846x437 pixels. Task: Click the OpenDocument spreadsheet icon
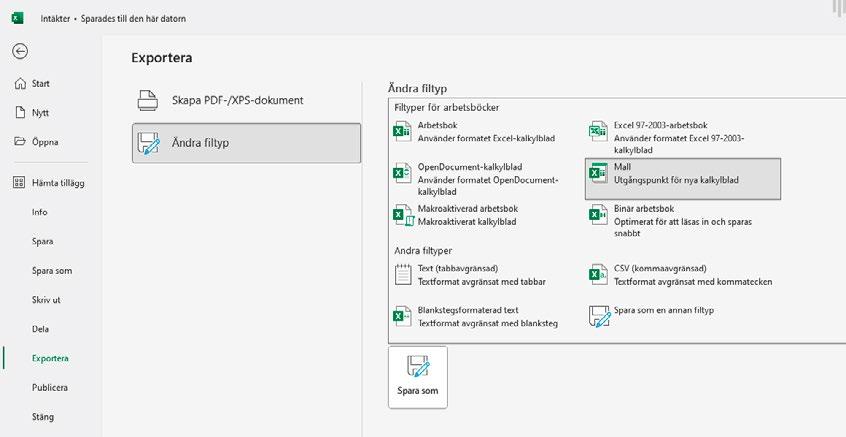pyautogui.click(x=402, y=173)
